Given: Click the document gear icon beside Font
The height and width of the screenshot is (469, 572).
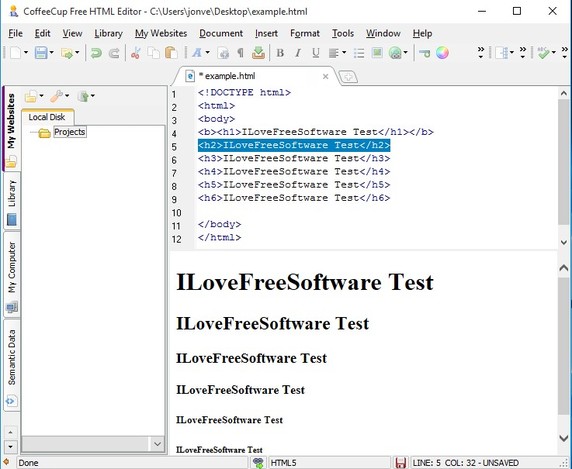Looking at the screenshot, I should point(223,53).
